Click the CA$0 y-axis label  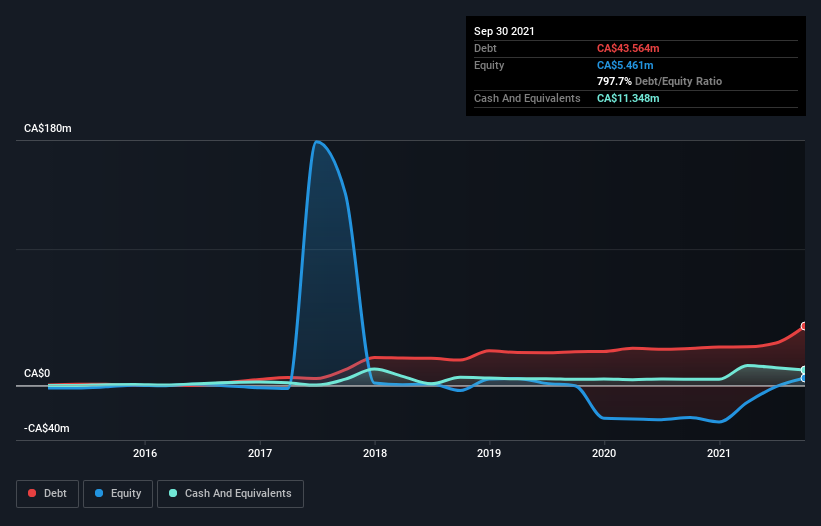pyautogui.click(x=37, y=373)
